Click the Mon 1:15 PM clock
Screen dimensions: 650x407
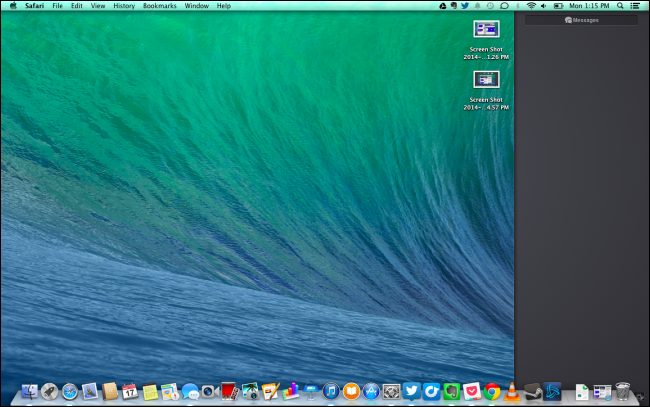point(589,6)
